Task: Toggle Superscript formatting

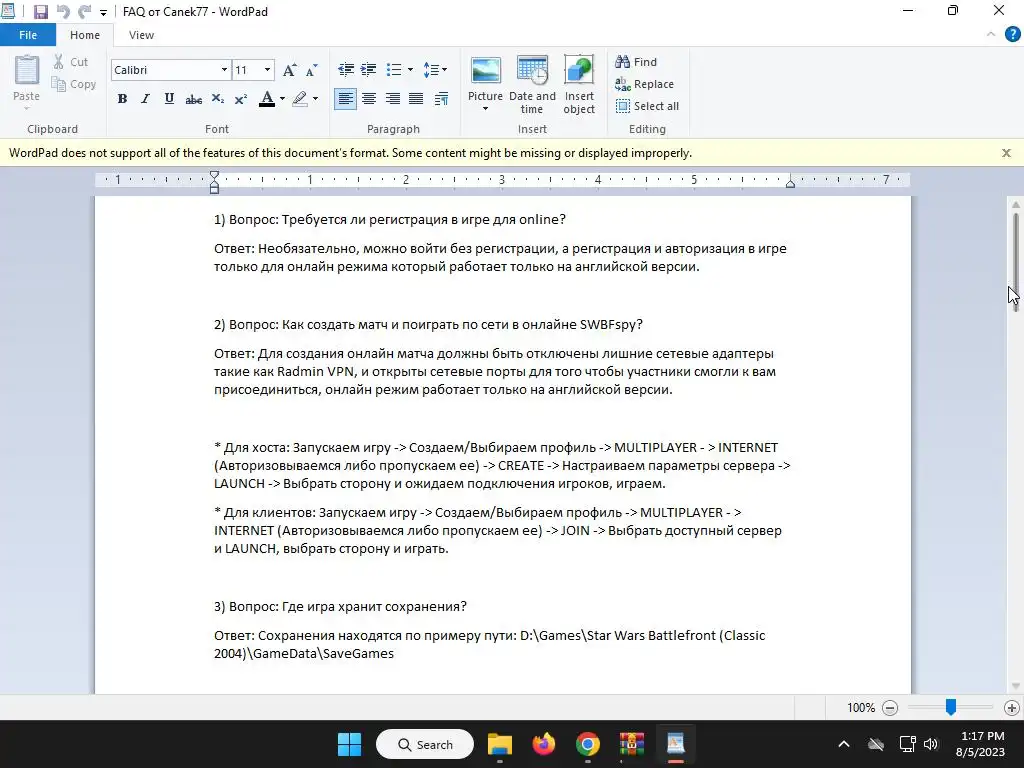Action: 240,99
